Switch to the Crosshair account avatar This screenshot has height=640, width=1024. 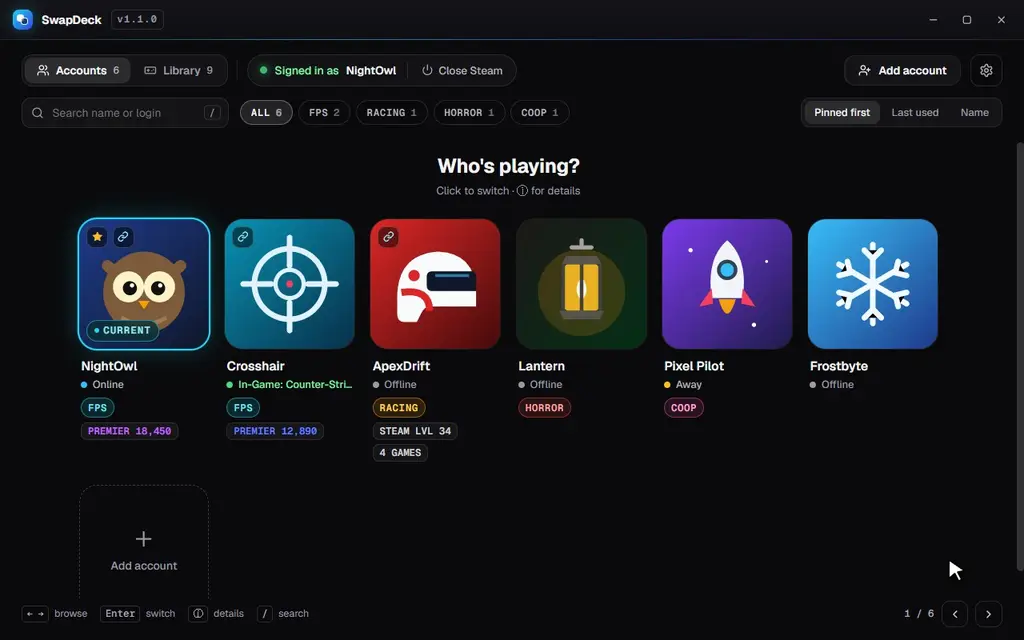(289, 284)
